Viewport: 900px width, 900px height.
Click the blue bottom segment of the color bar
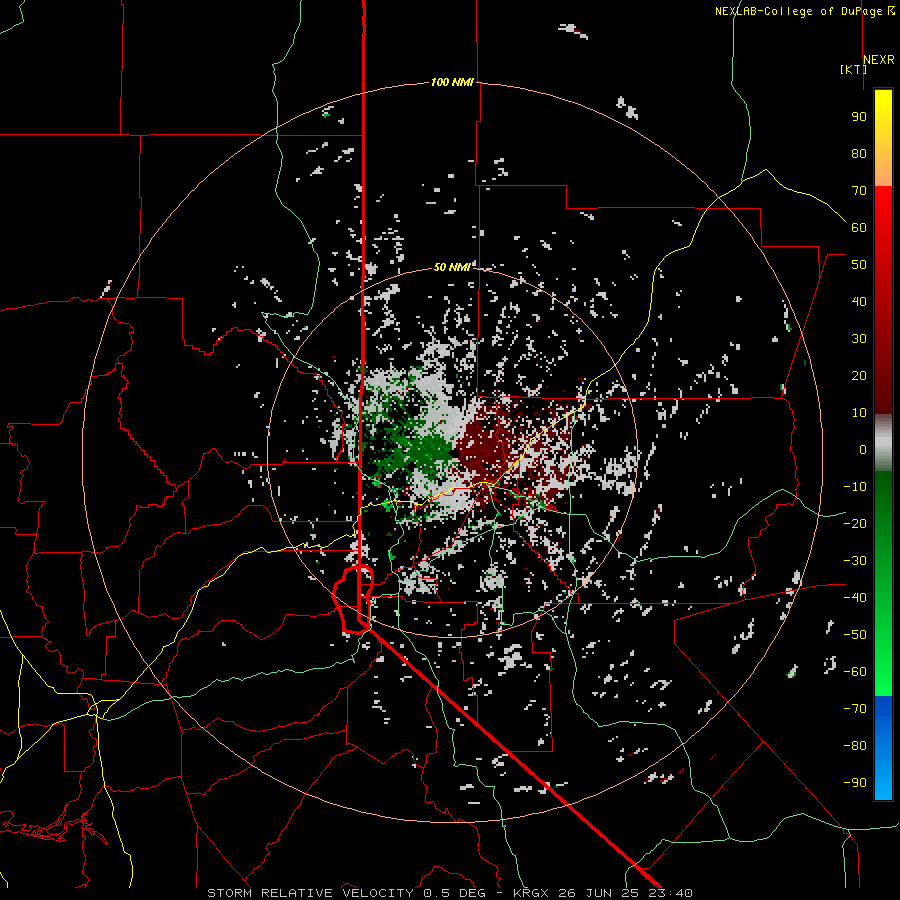(883, 748)
